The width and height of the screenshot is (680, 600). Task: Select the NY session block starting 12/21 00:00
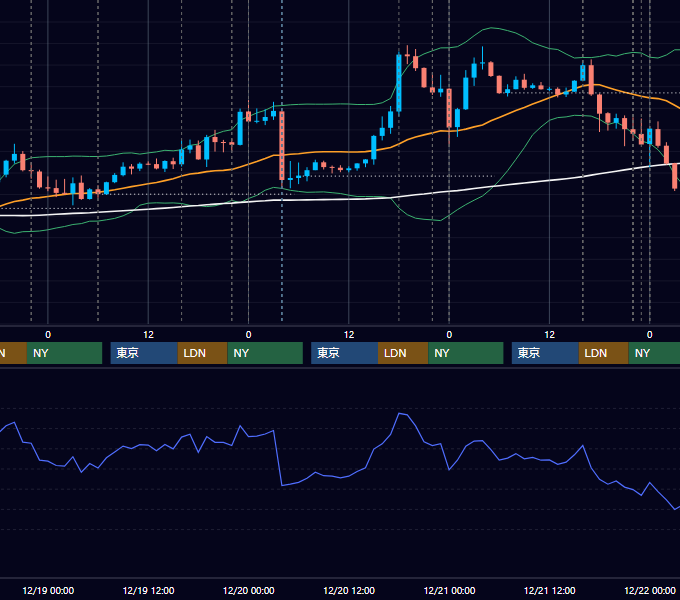coord(466,353)
